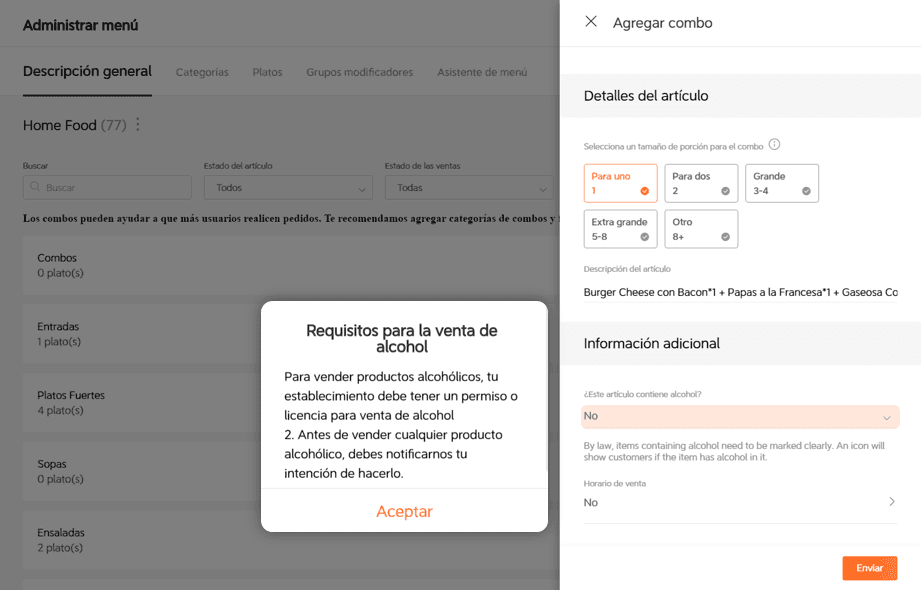The image size is (921, 590).
Task: Click the search magnifier icon in Buscar
Action: pyautogui.click(x=35, y=187)
